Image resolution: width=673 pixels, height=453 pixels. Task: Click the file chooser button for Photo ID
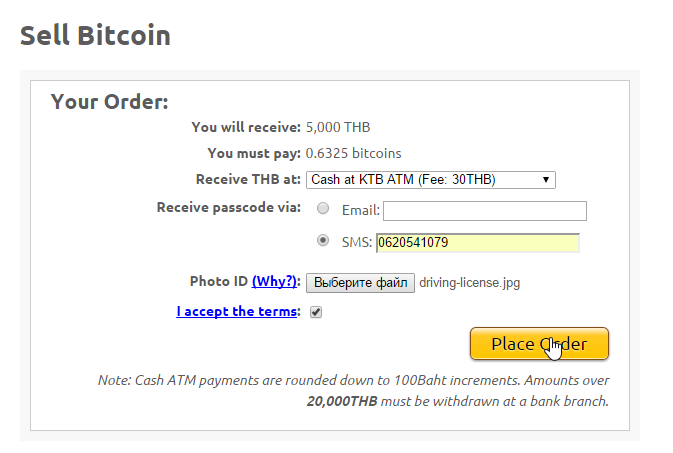[x=359, y=283]
